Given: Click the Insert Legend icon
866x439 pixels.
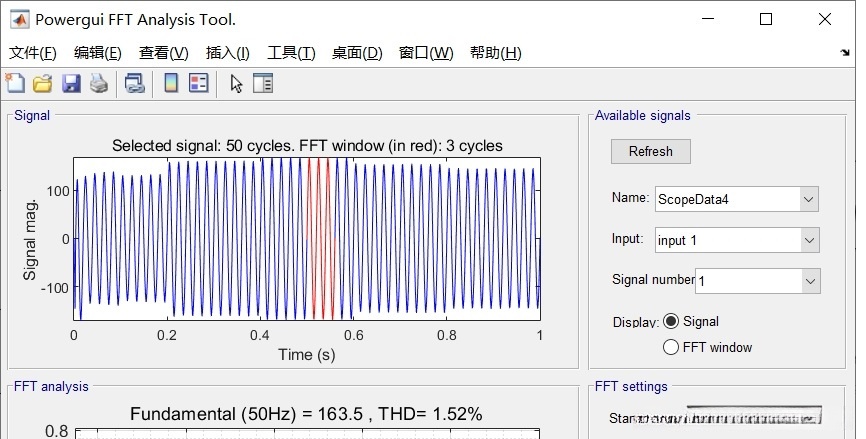Looking at the screenshot, I should tap(199, 83).
